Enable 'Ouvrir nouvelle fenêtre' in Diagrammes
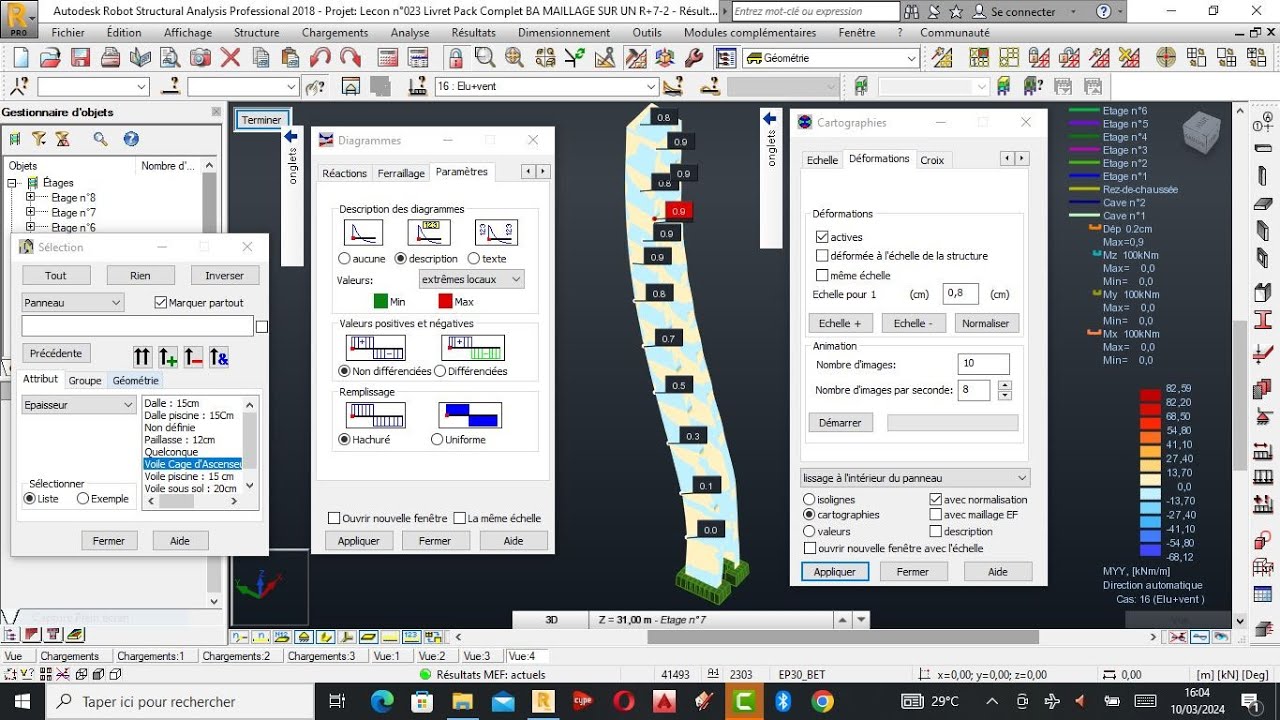1280x720 pixels. pyautogui.click(x=334, y=518)
